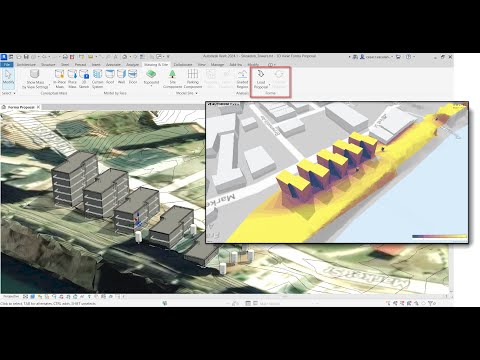Select the Place Mass tool
The height and width of the screenshot is (360, 480).
[x=72, y=79]
